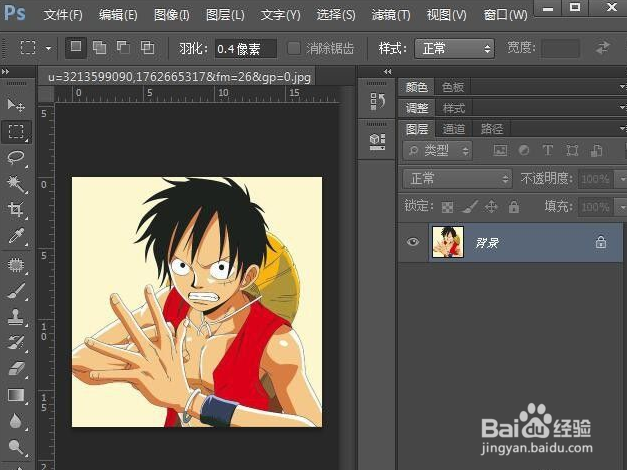This screenshot has height=470, width=627.
Task: Select the Eraser tool
Action: [x=16, y=369]
